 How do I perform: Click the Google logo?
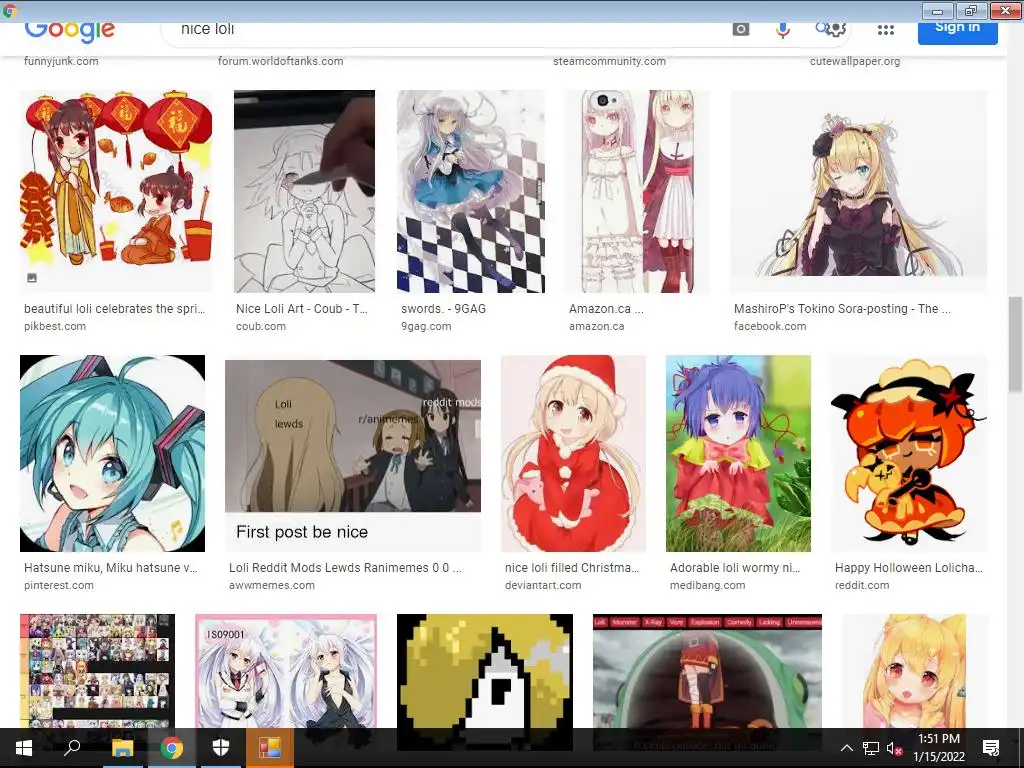point(70,31)
